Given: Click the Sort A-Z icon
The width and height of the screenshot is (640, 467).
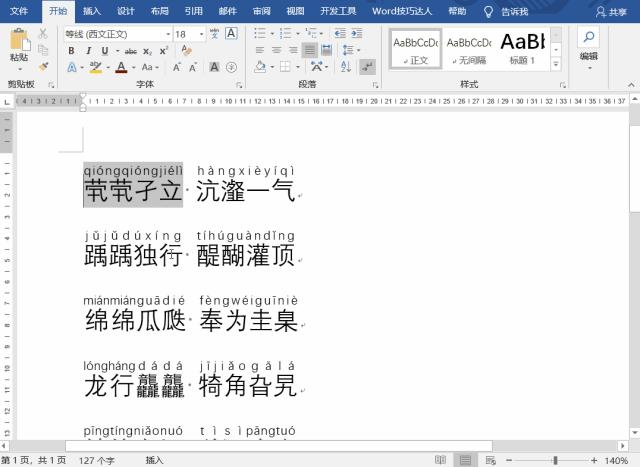Looking at the screenshot, I should tap(346, 67).
